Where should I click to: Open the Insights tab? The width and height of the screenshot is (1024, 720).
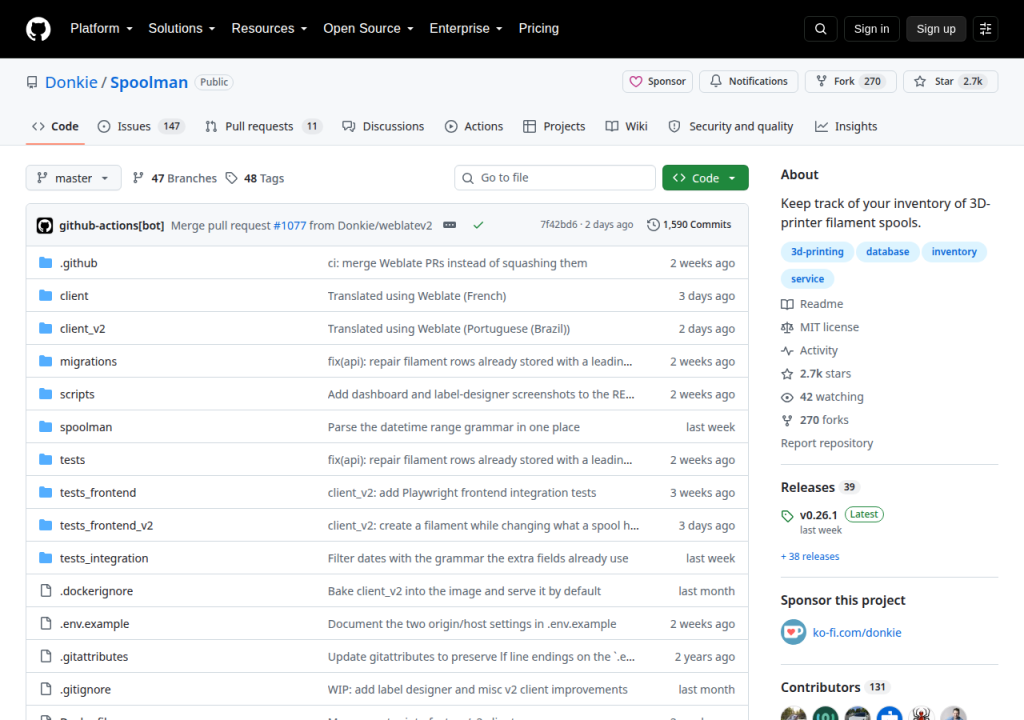click(846, 126)
